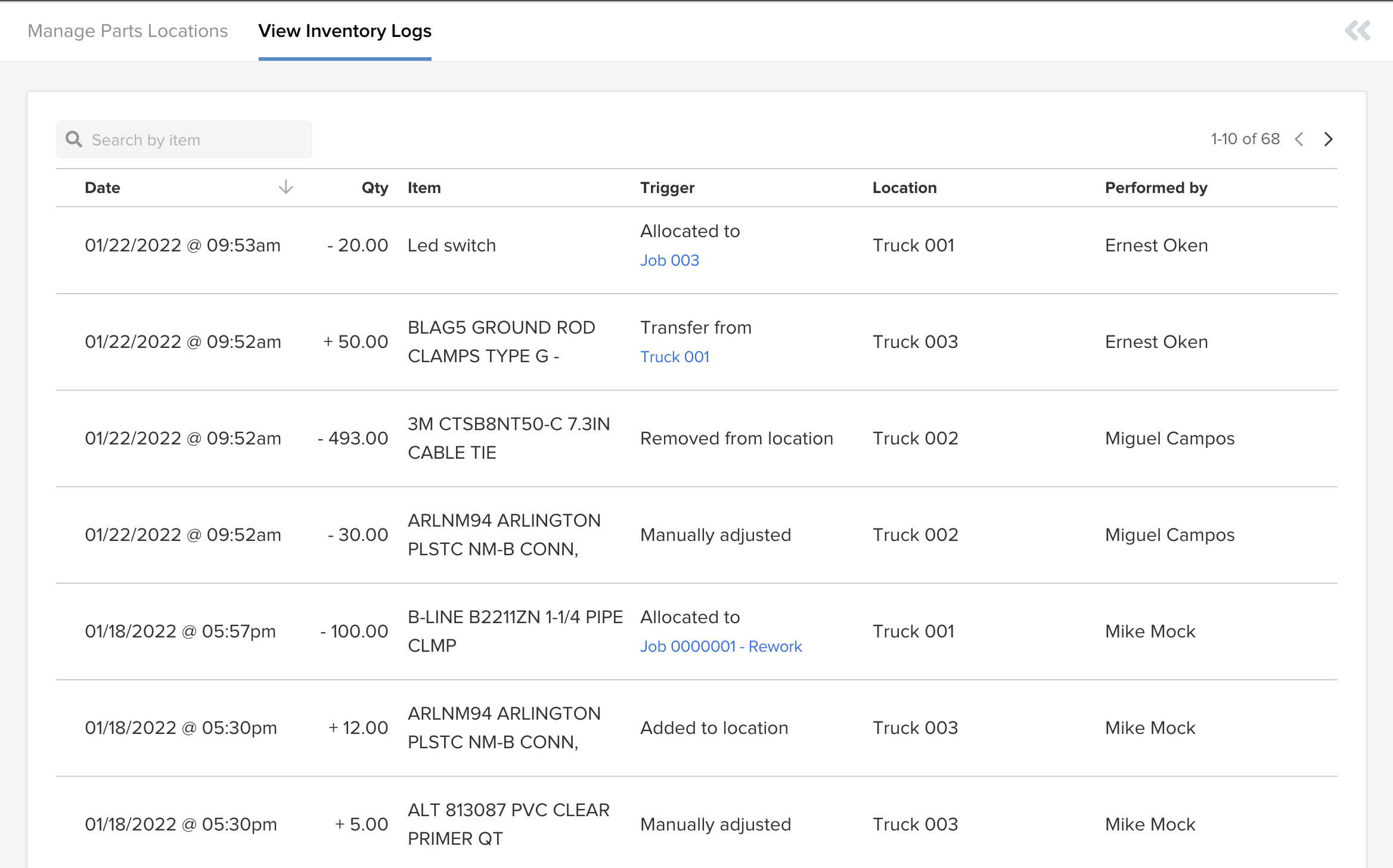
Task: Click the + 5.00 quantity cell
Action: pyautogui.click(x=361, y=825)
